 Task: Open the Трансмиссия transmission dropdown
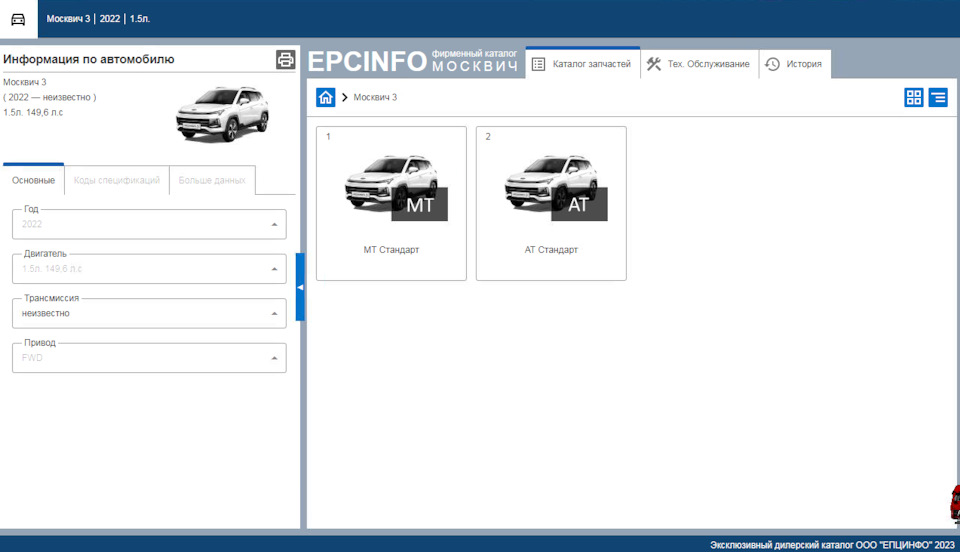coord(275,313)
